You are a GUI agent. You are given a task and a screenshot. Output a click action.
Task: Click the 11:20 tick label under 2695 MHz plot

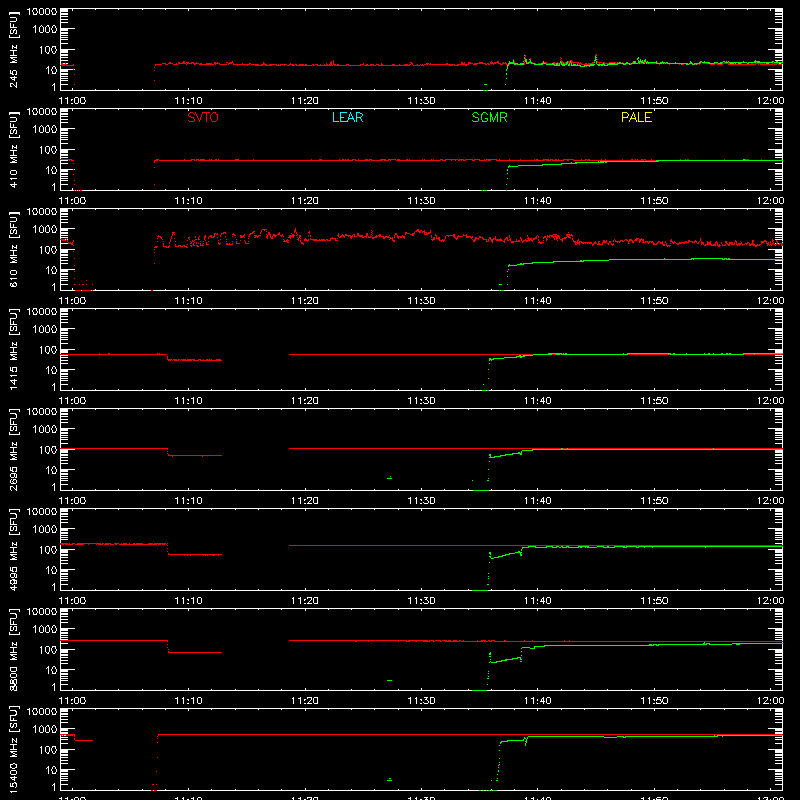coord(305,501)
